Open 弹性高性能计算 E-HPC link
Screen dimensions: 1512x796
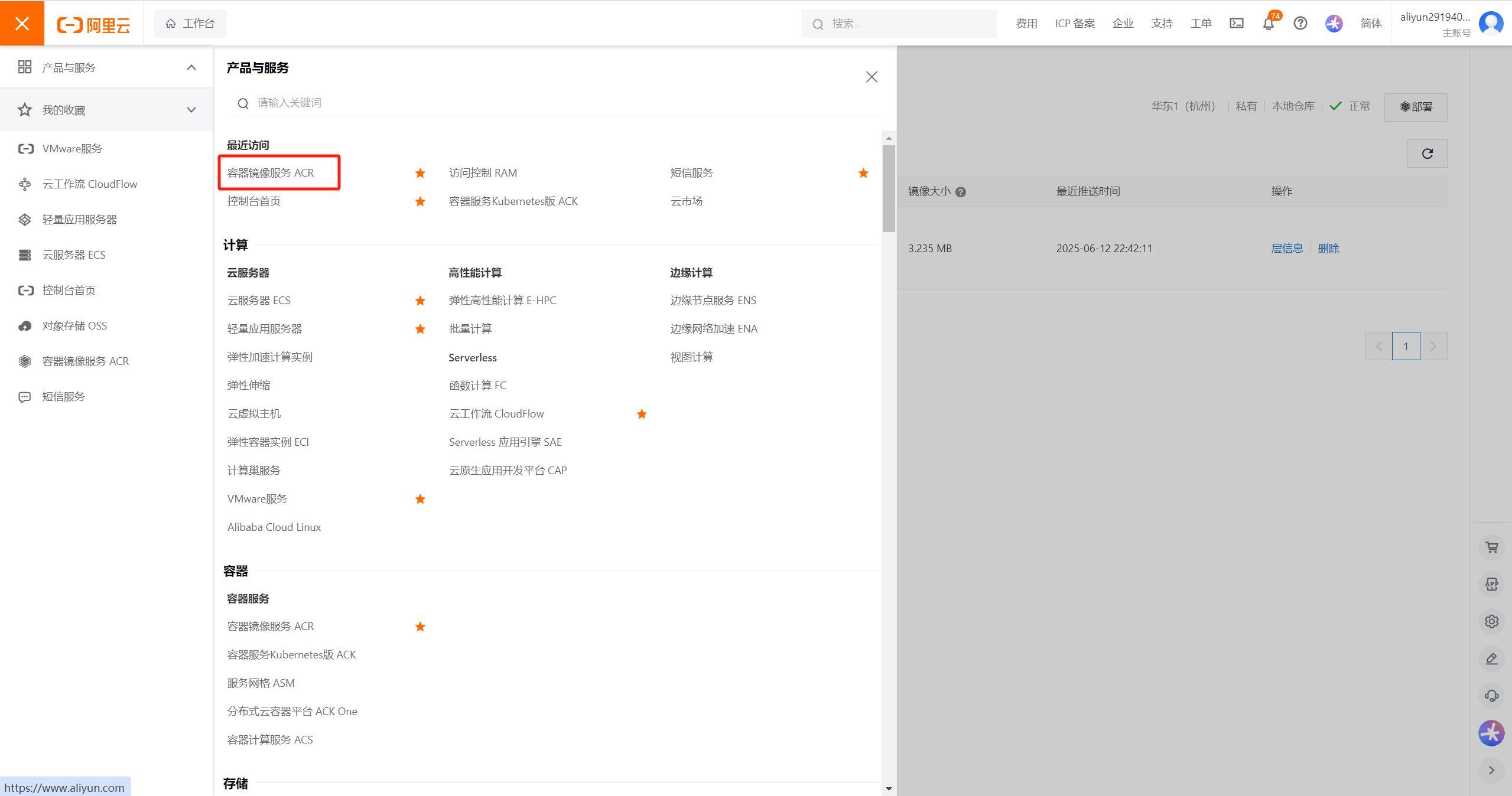pos(502,301)
